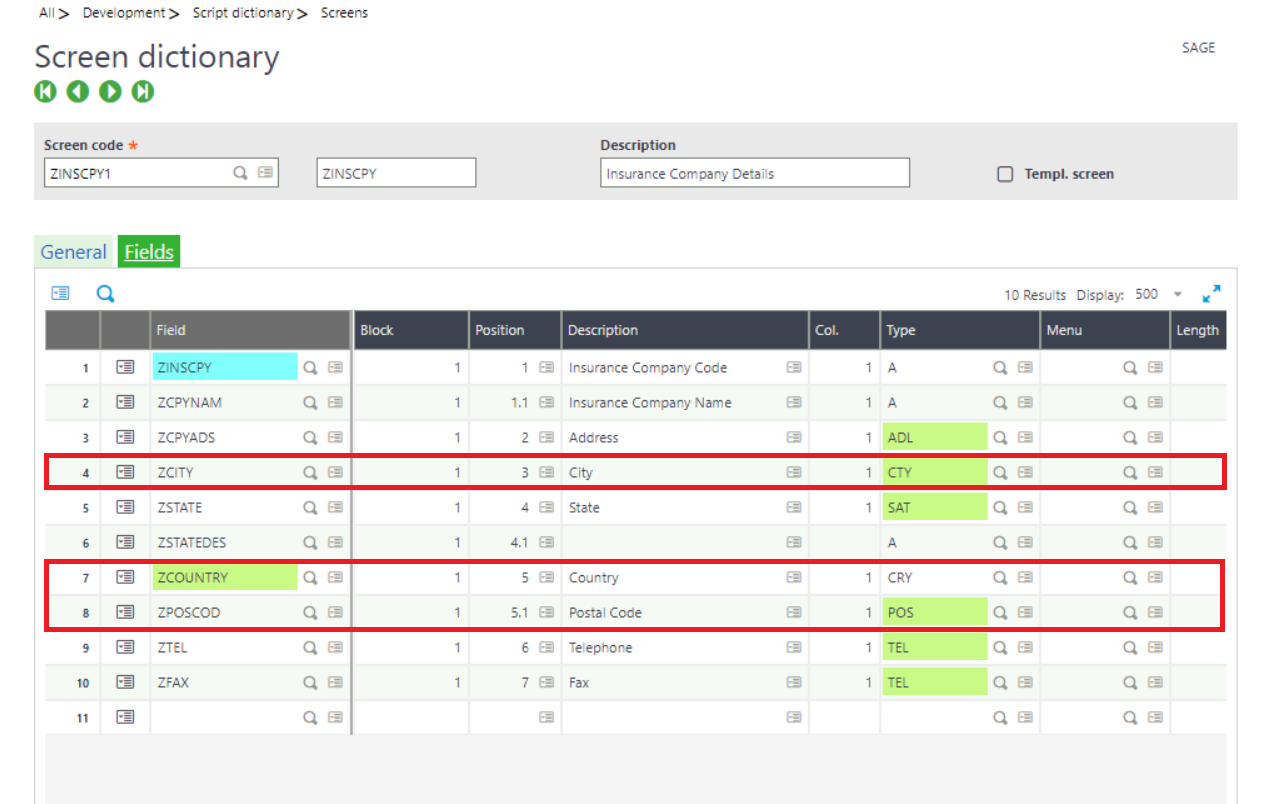Open the Screen code lookup magnifier
Viewport: 1271px width, 804px height.
coord(240,172)
